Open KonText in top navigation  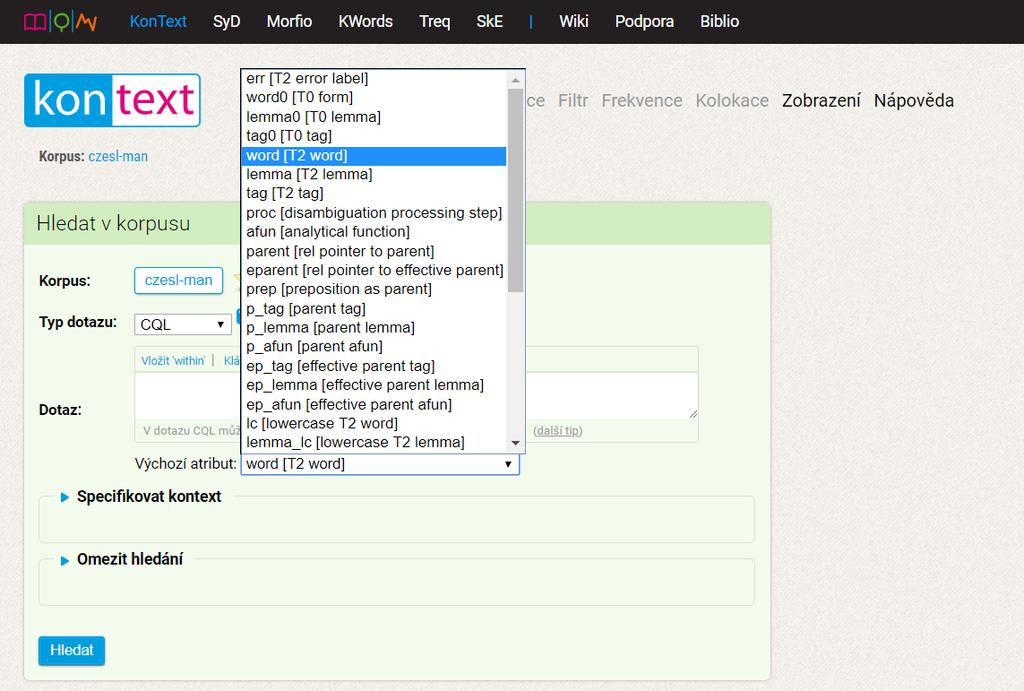(x=158, y=22)
